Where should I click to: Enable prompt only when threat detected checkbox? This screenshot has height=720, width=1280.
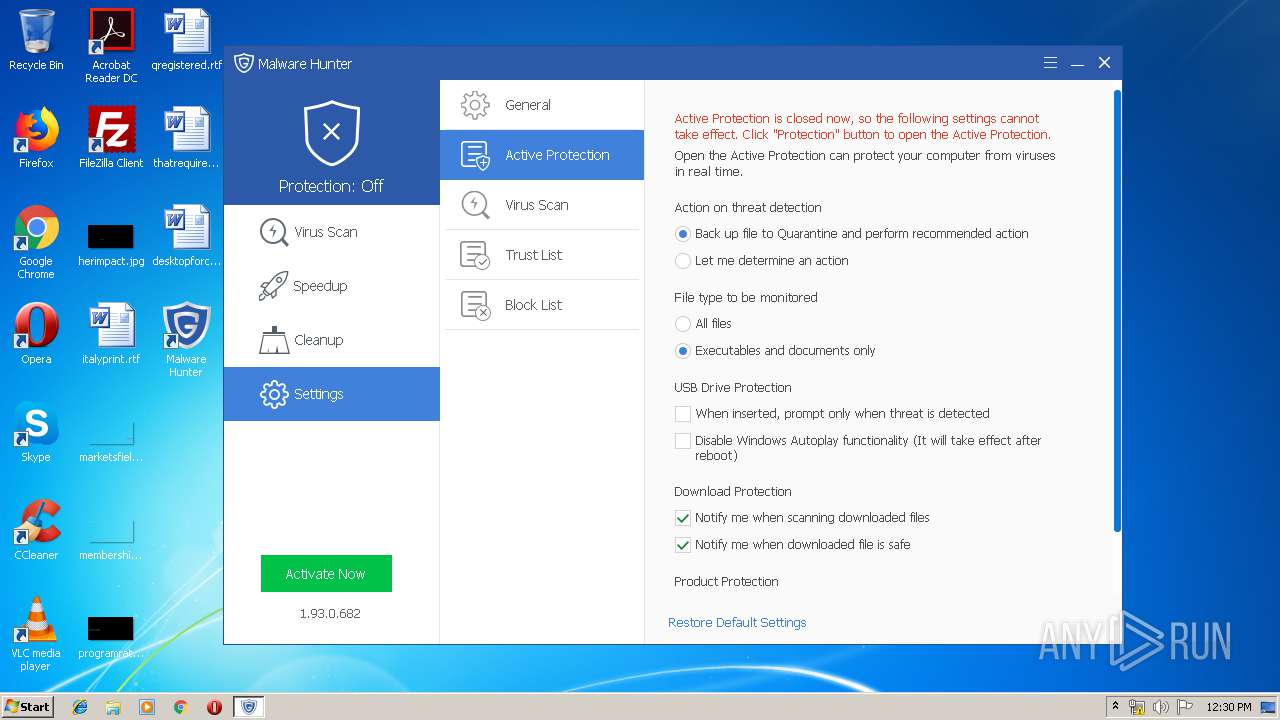click(683, 414)
